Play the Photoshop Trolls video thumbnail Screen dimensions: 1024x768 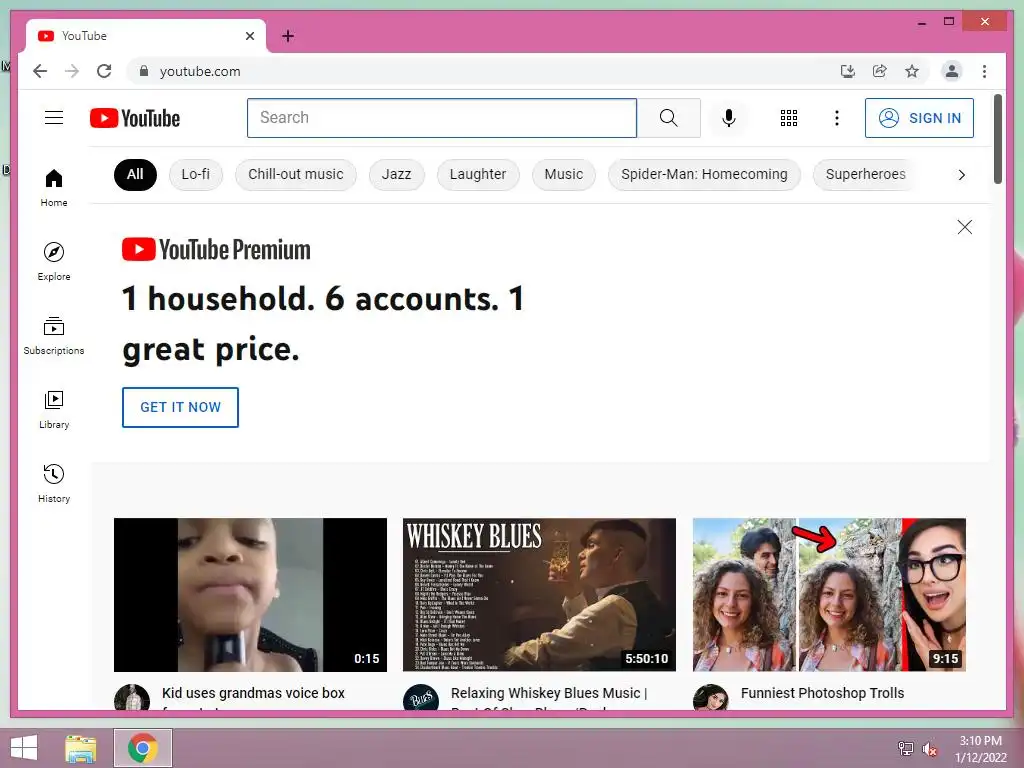829,594
